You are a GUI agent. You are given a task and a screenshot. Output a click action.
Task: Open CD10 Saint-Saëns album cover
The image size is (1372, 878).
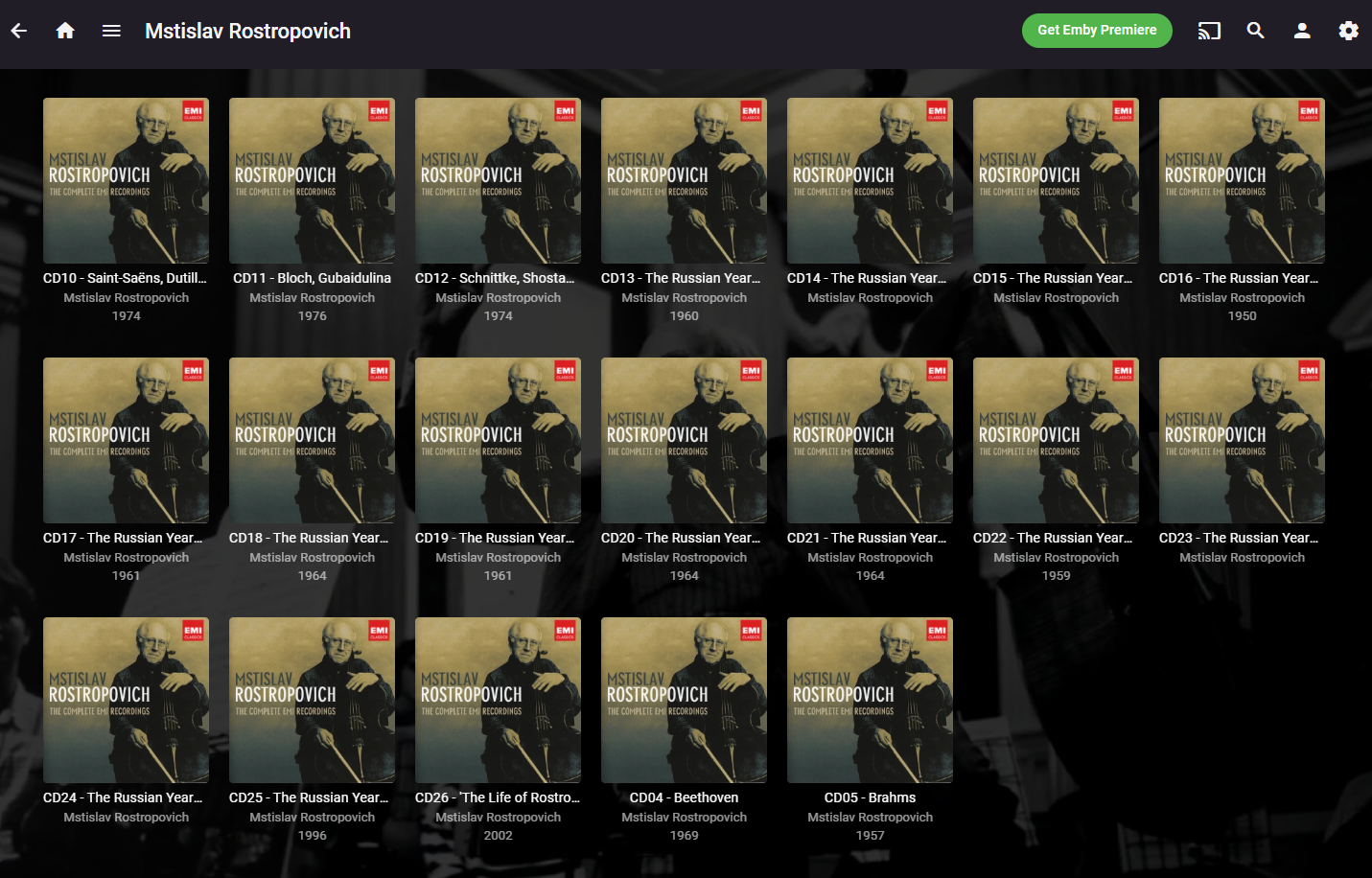click(126, 180)
